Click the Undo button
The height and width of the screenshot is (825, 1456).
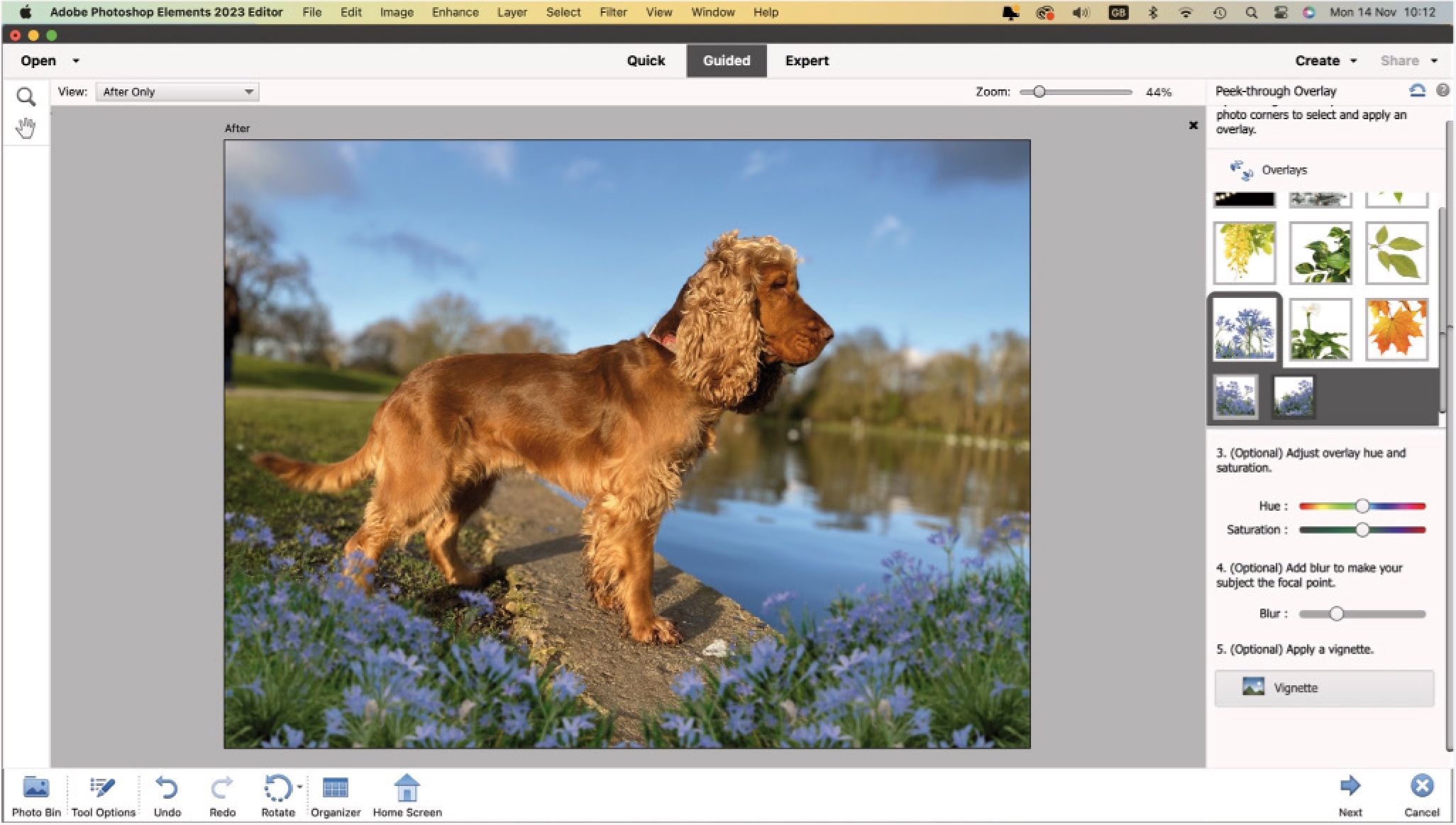click(167, 797)
